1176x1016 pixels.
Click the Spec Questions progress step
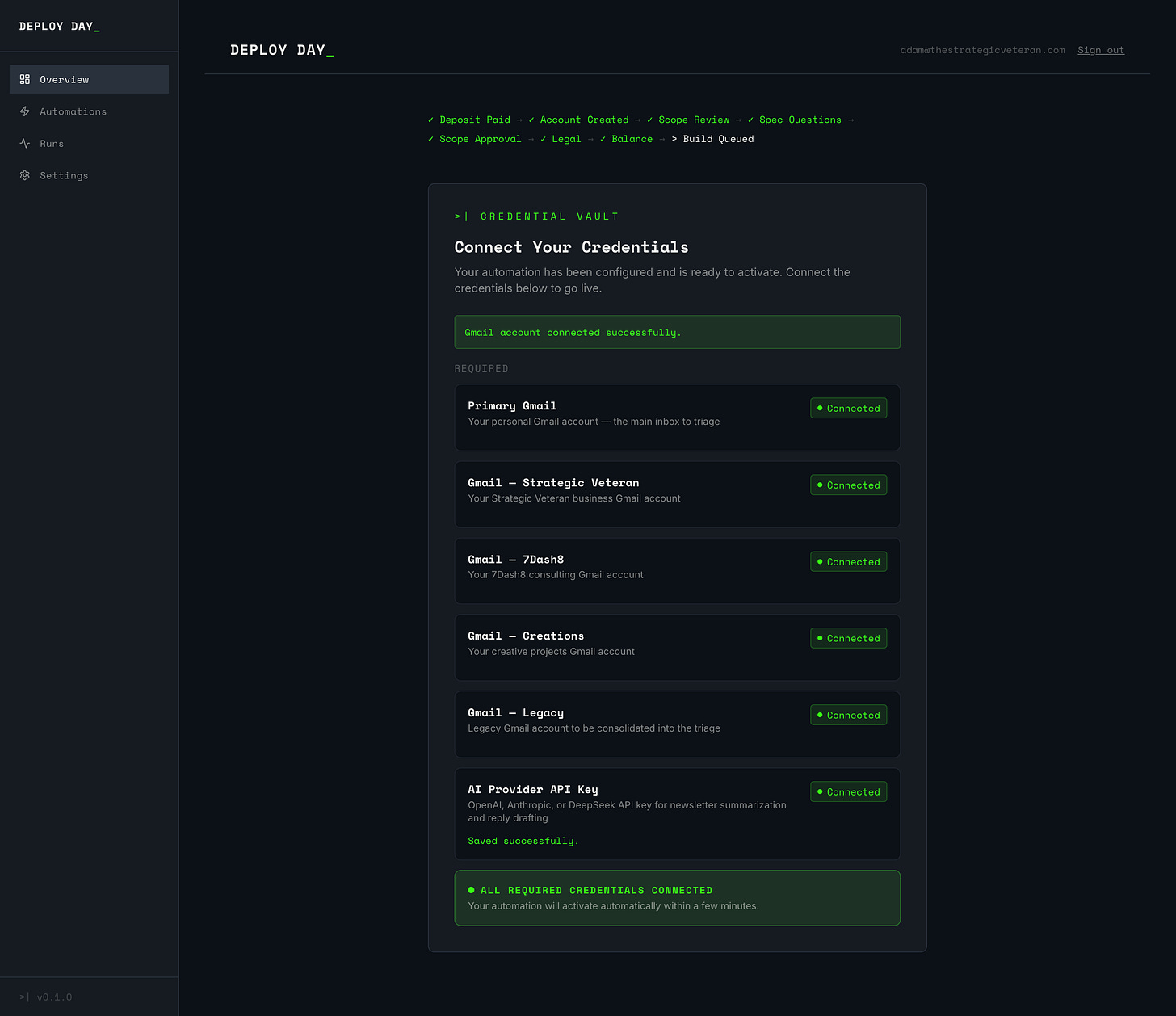point(795,120)
